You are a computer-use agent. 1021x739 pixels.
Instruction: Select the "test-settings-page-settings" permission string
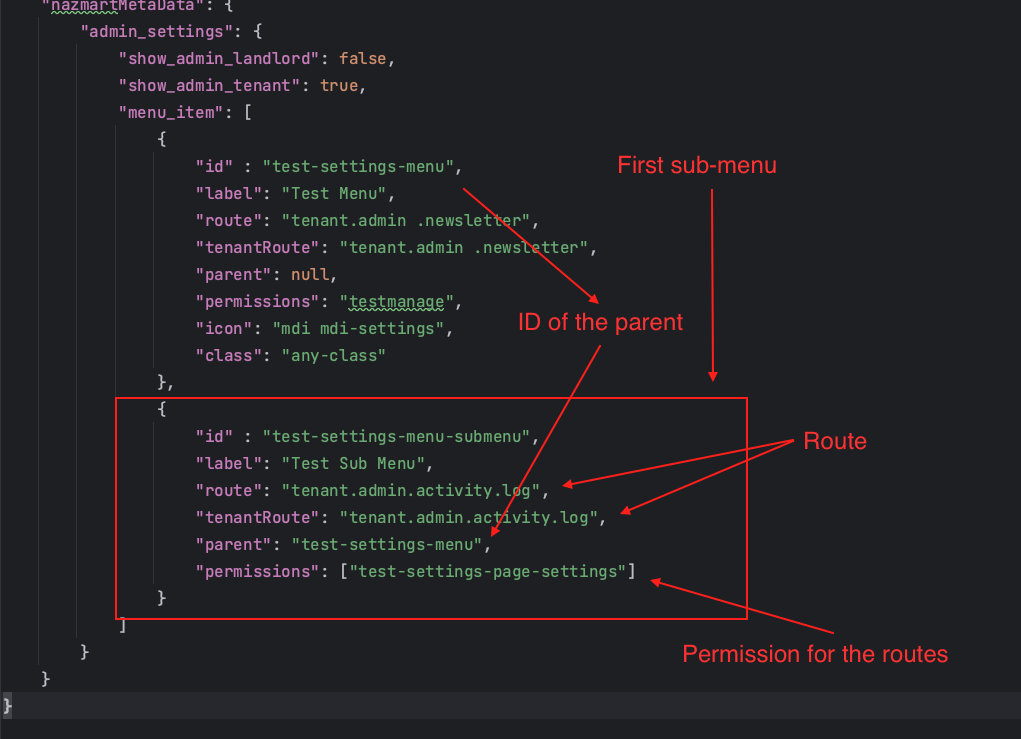click(x=487, y=572)
